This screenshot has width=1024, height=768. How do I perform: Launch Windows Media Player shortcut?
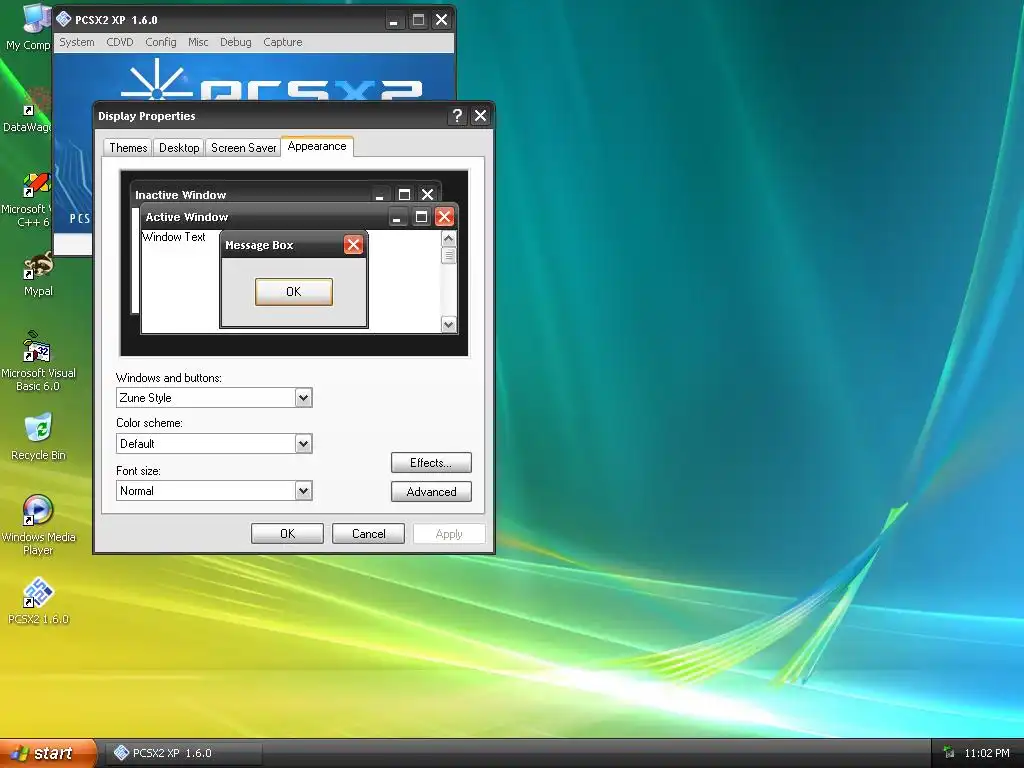pyautogui.click(x=38, y=524)
